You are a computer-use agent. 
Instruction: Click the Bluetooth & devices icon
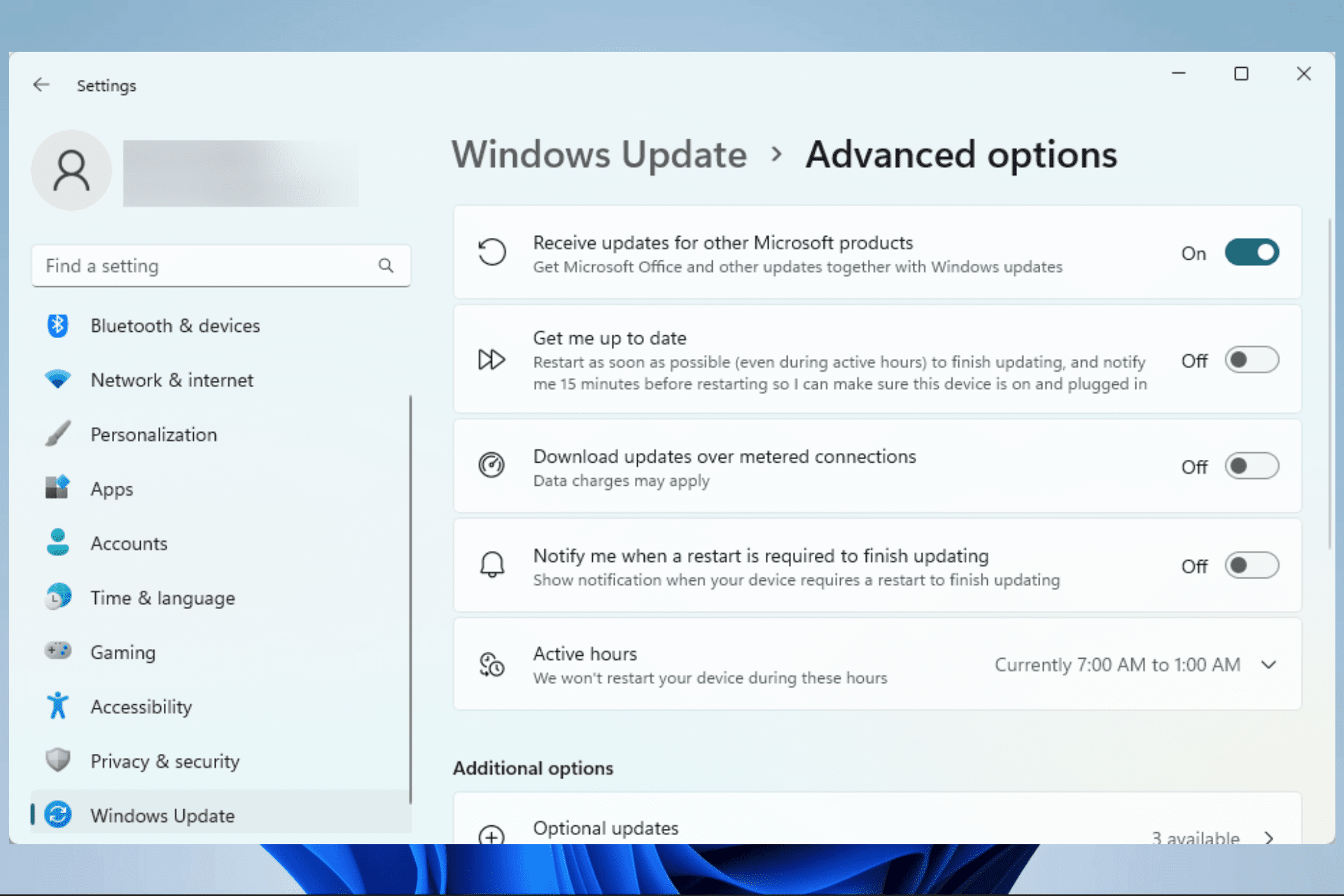pyautogui.click(x=57, y=325)
